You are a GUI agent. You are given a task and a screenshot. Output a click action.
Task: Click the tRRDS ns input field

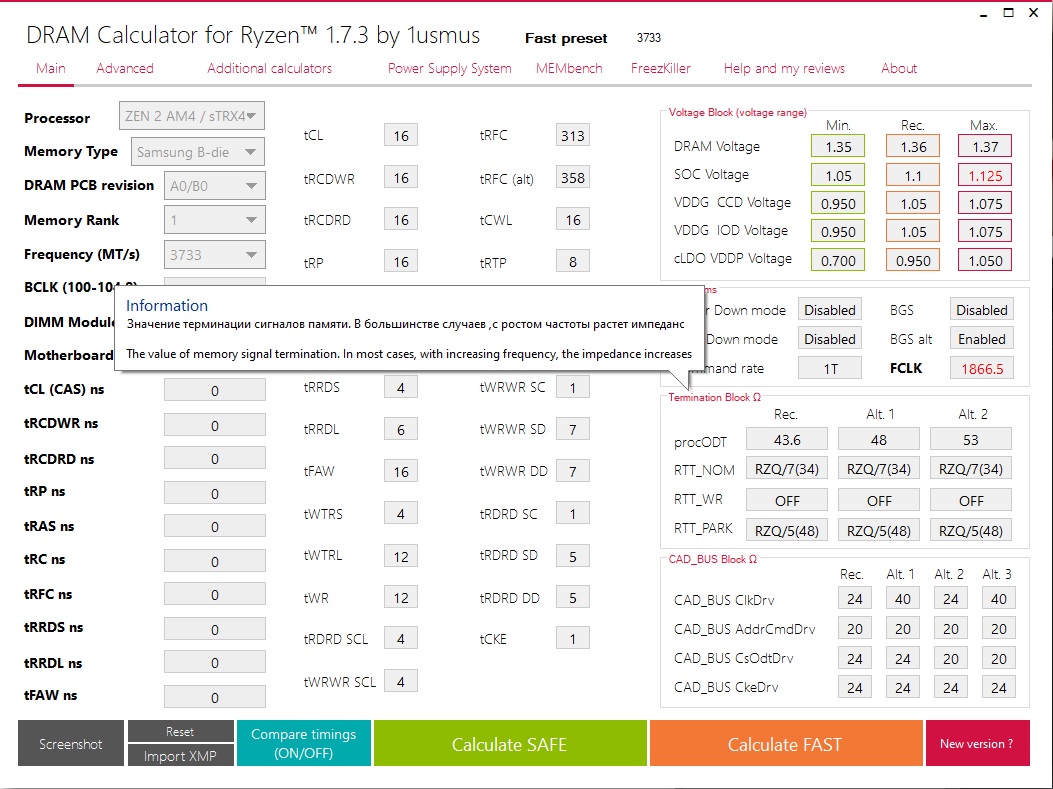(214, 629)
